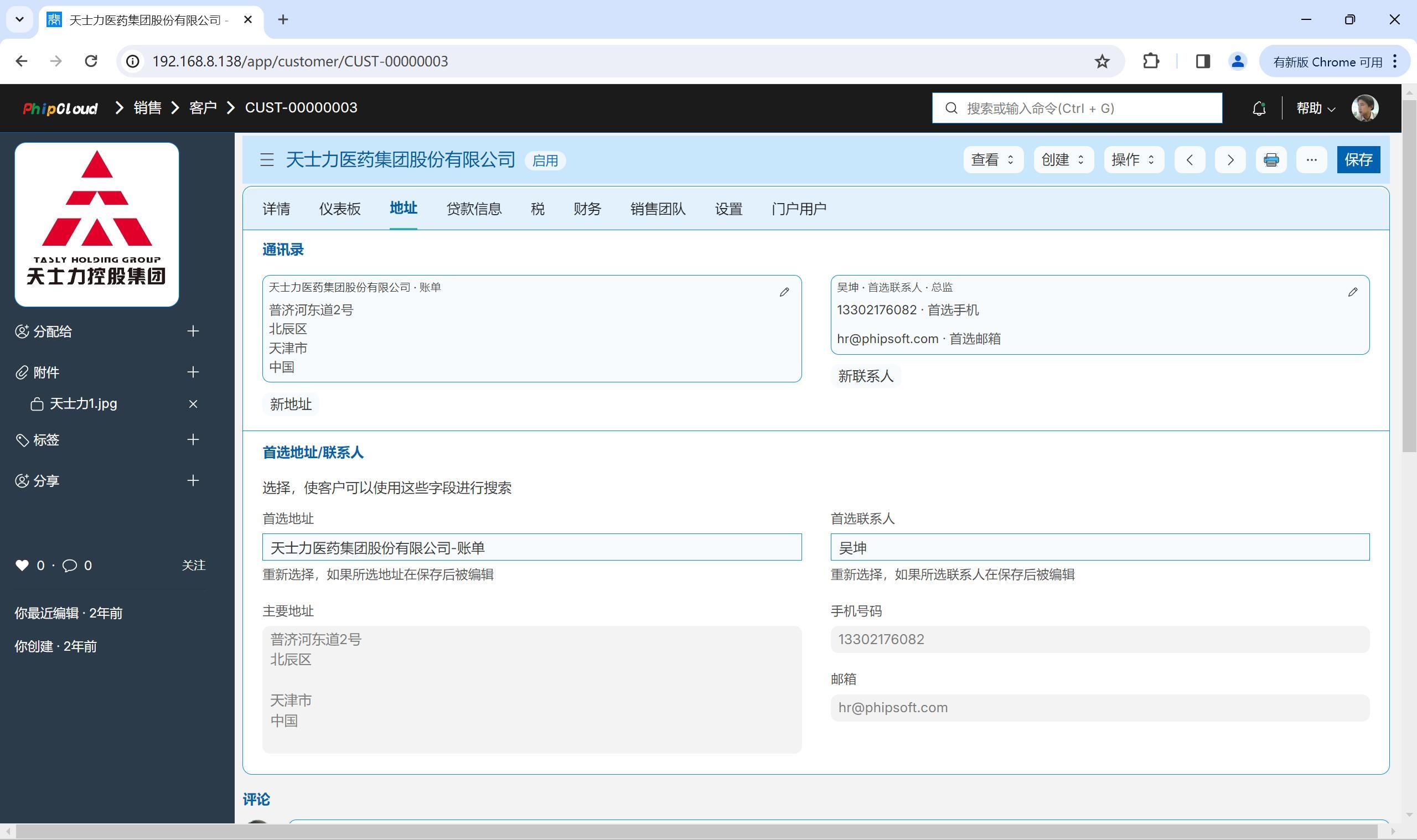Click the 新地址 button
Screen dimensions: 1417x840
click(291, 404)
